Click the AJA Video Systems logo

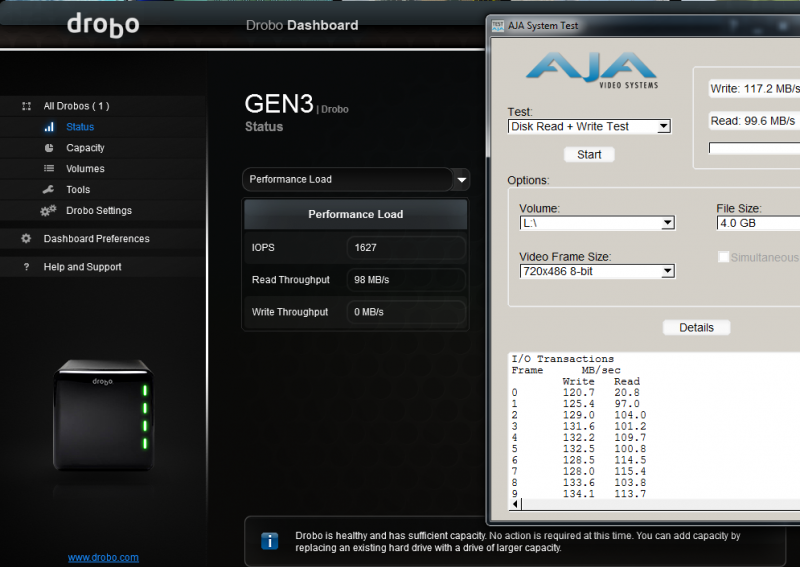(x=592, y=70)
